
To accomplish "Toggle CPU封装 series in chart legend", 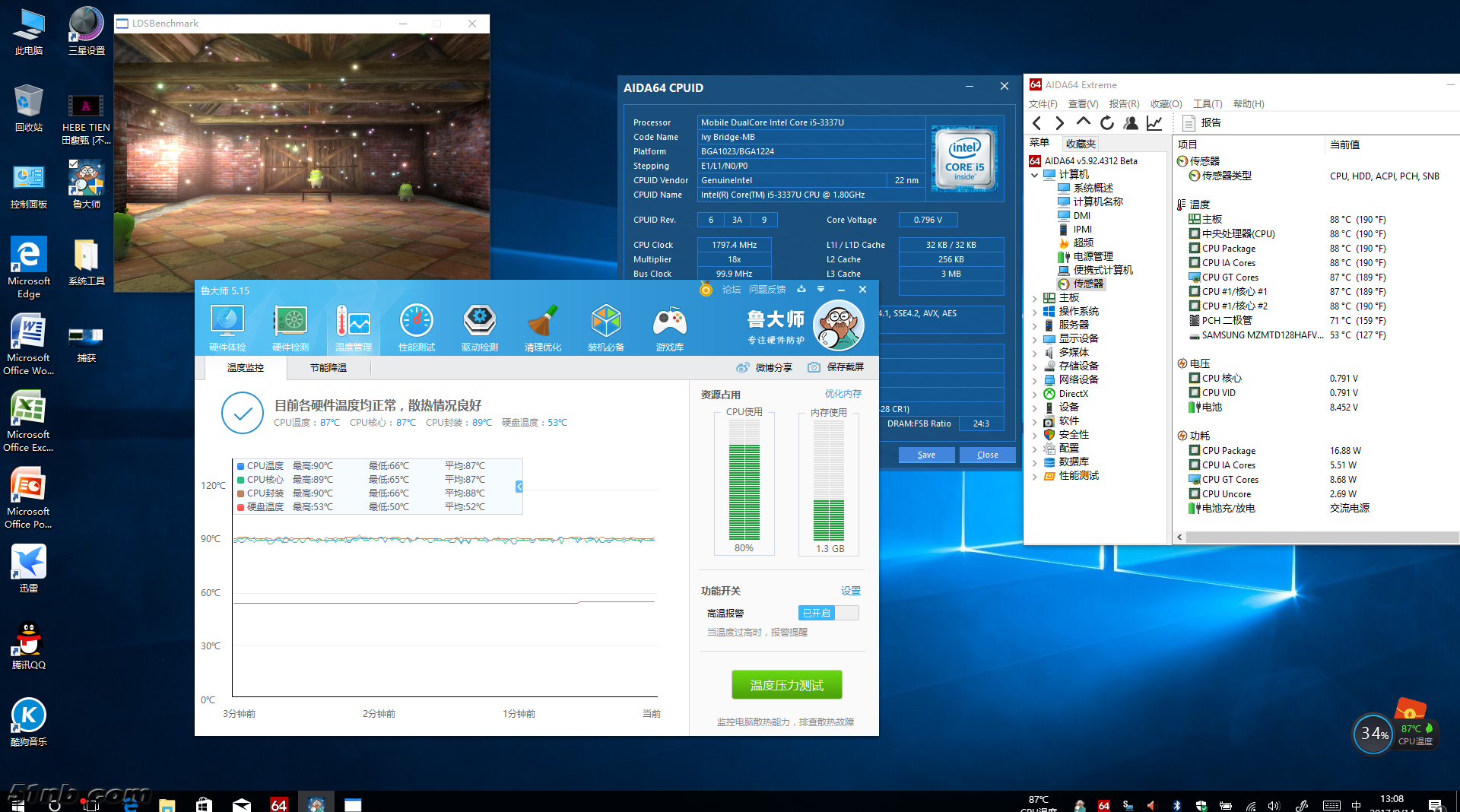I will point(260,493).
